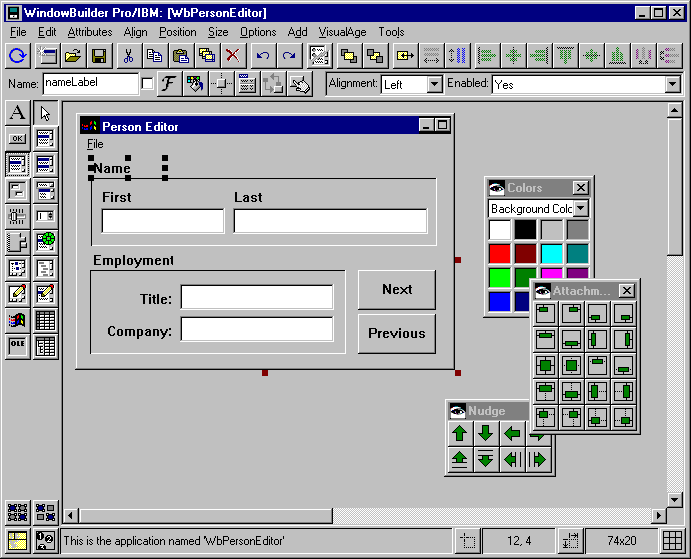This screenshot has width=691, height=559.
Task: Click the red X Delete icon
Action: coord(232,56)
